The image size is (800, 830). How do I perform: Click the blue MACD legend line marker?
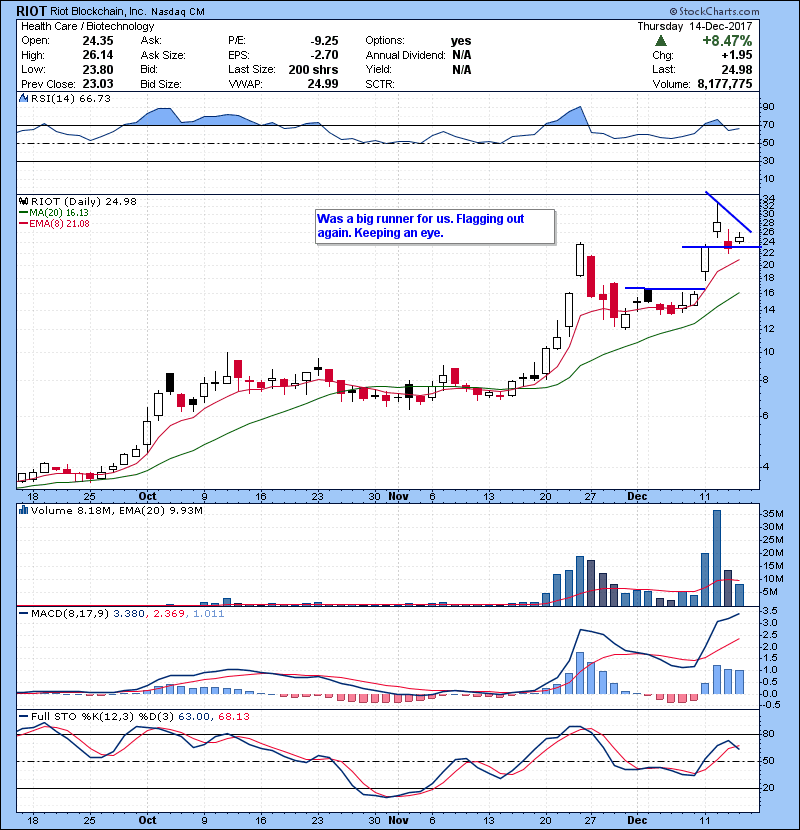coord(23,614)
